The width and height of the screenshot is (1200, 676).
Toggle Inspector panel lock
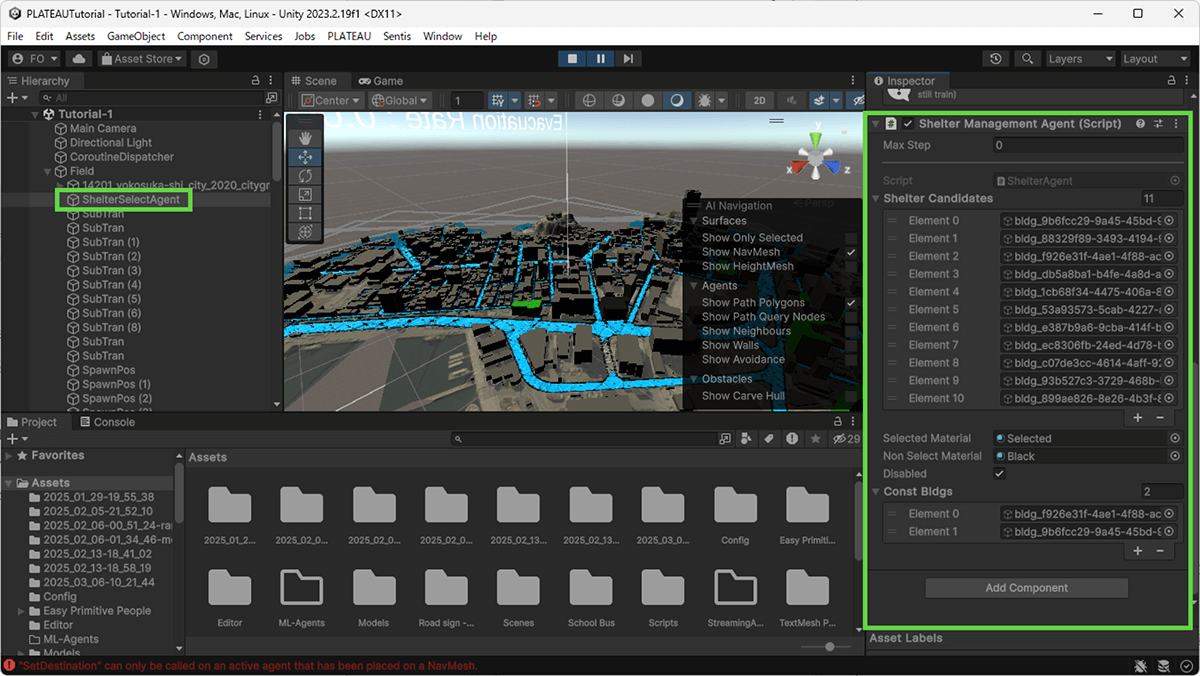(1174, 81)
